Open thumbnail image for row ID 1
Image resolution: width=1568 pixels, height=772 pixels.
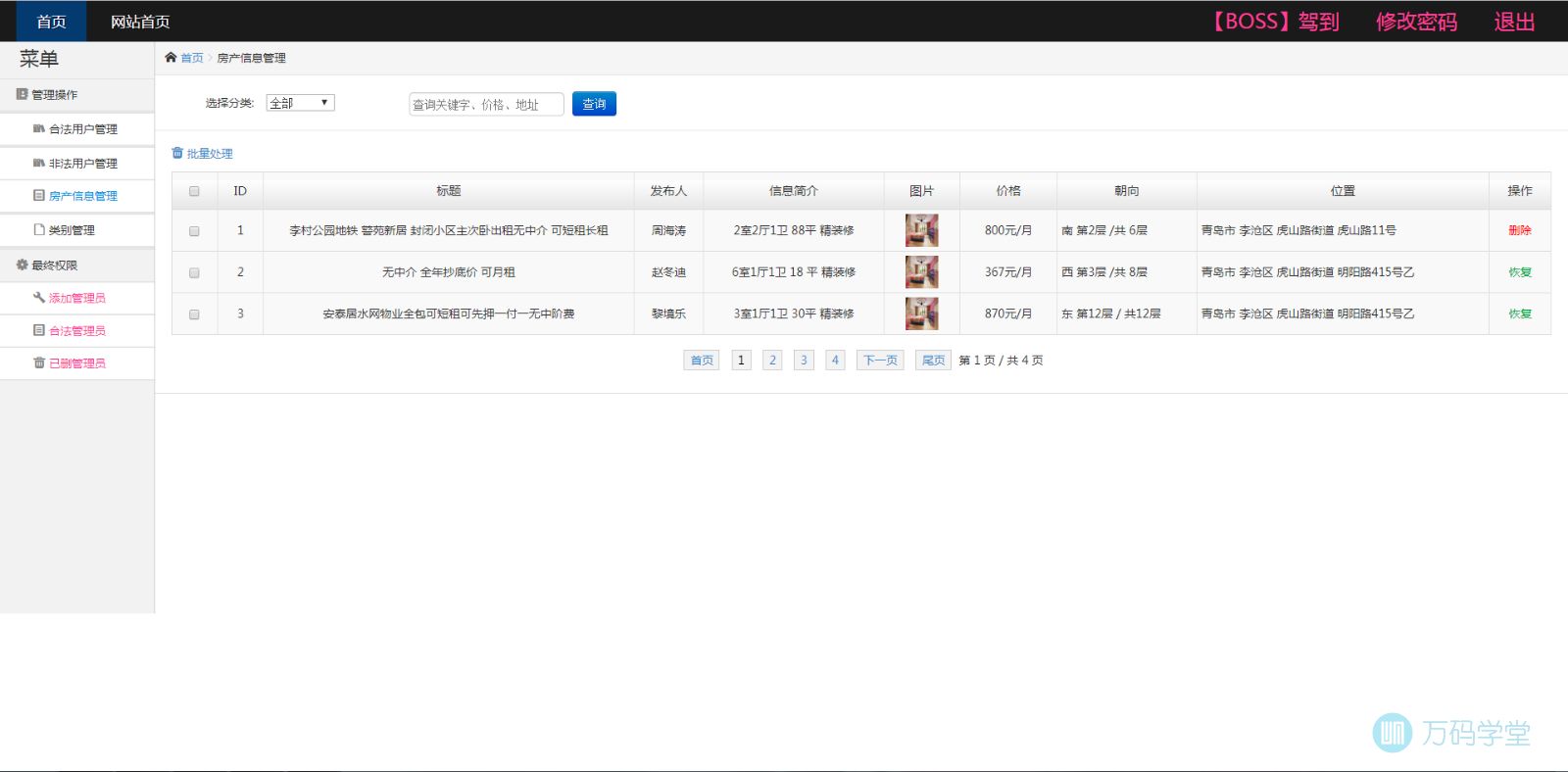point(921,230)
